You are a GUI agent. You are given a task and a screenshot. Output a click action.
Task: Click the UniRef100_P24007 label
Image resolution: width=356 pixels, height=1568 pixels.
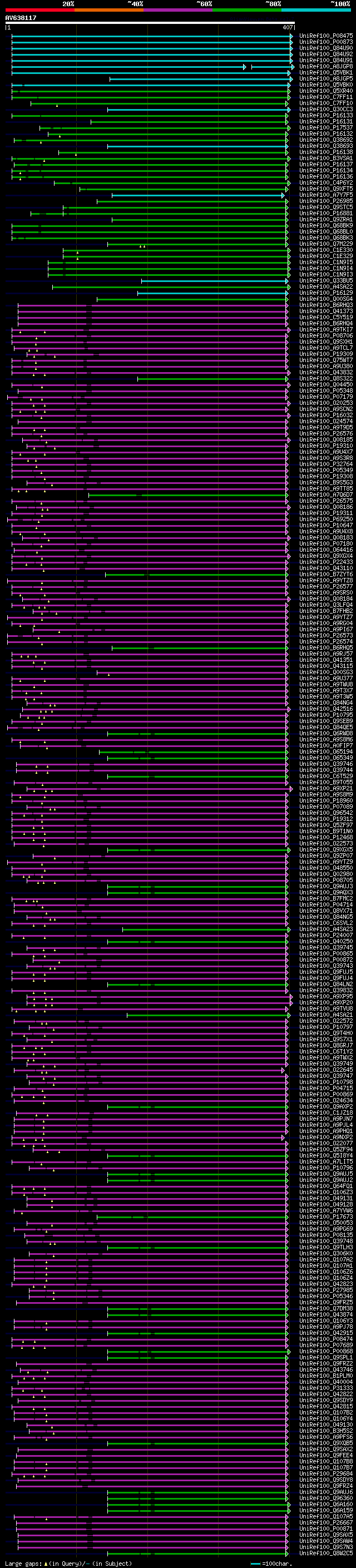(326, 936)
